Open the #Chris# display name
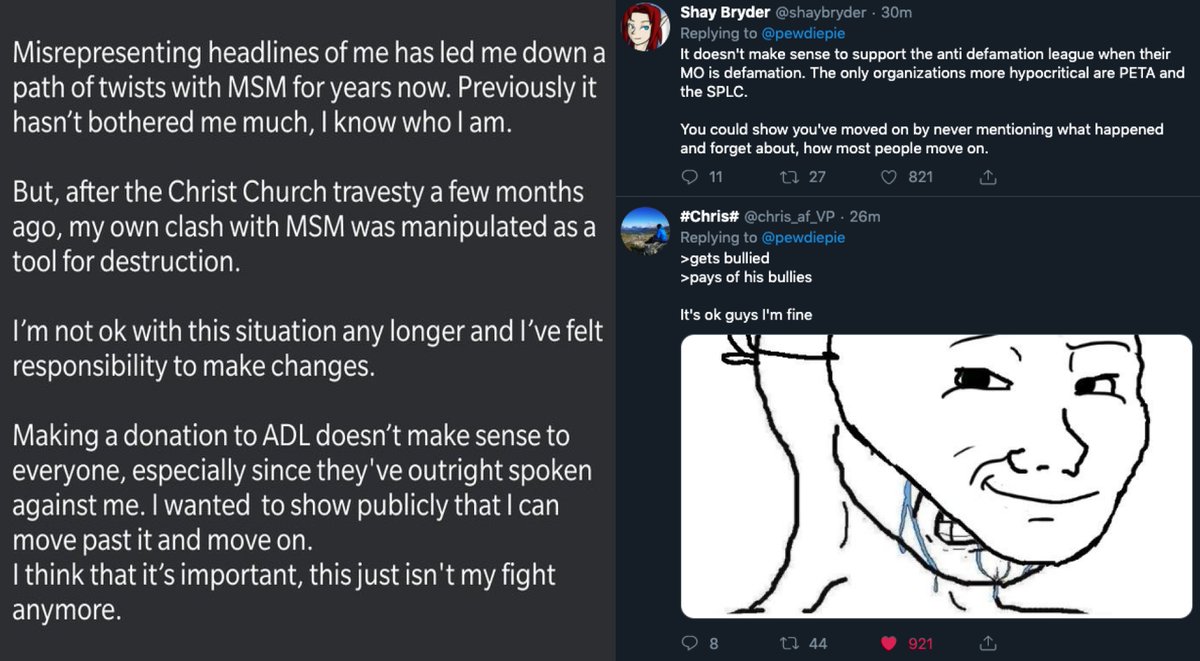The image size is (1200, 661). (x=710, y=217)
